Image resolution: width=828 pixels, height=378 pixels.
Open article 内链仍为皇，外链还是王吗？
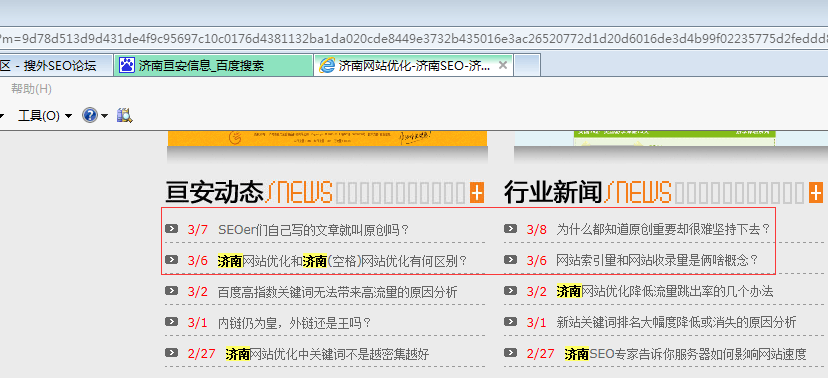pos(295,323)
